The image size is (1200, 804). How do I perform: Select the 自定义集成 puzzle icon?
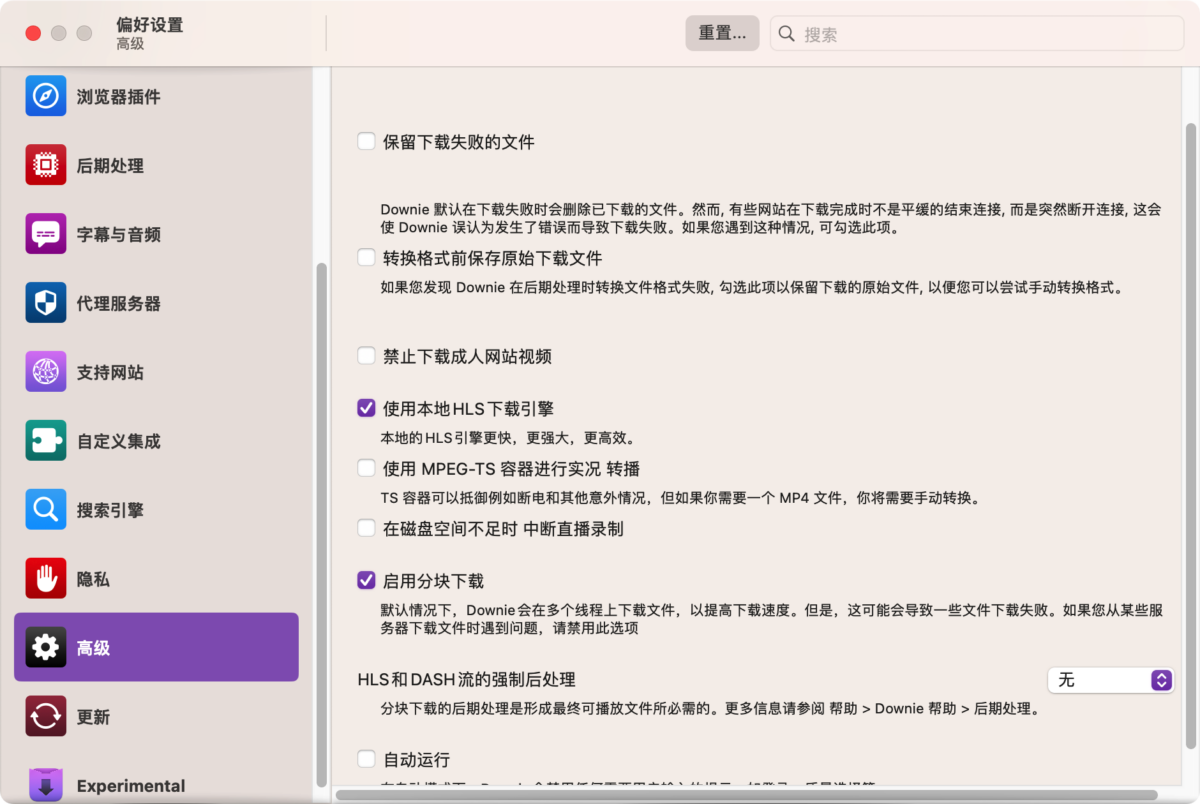tap(46, 440)
